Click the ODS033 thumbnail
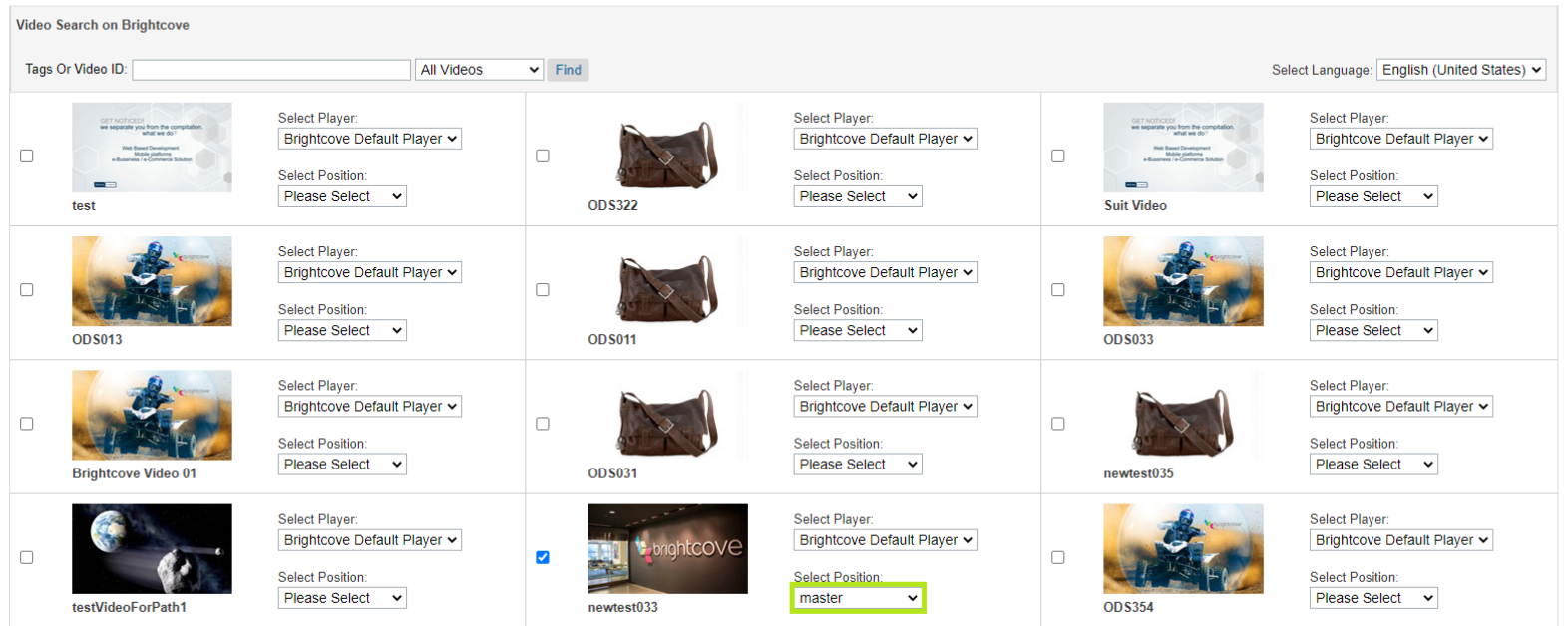 tap(1183, 281)
